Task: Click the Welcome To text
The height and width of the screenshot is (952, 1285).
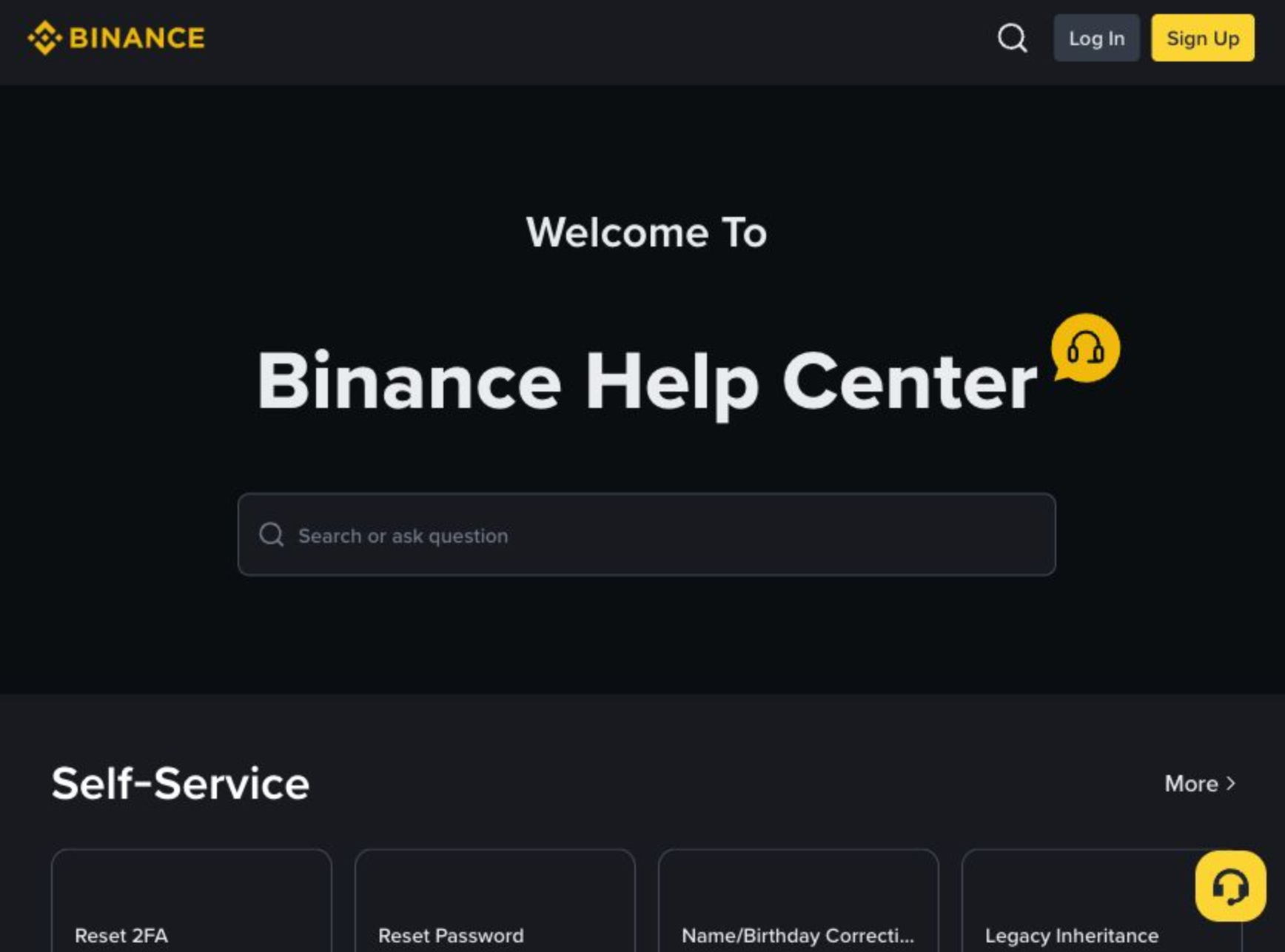Action: pos(646,232)
